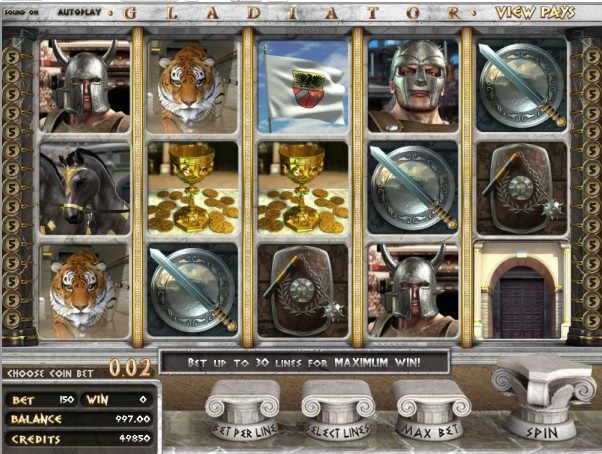Click the white flag symbol on reel three
The width and height of the screenshot is (602, 454).
pyautogui.click(x=303, y=87)
